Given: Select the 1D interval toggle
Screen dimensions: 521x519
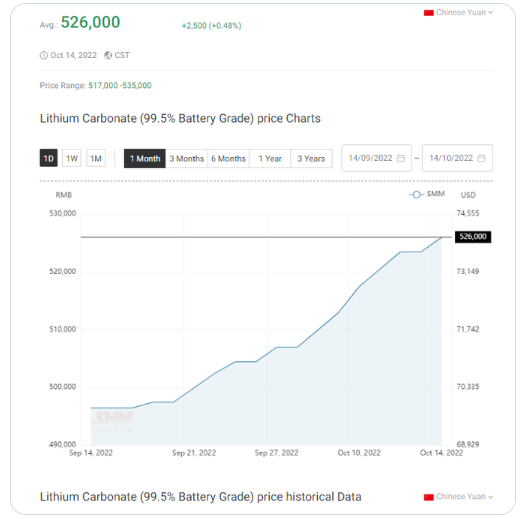Looking at the screenshot, I should click(49, 158).
